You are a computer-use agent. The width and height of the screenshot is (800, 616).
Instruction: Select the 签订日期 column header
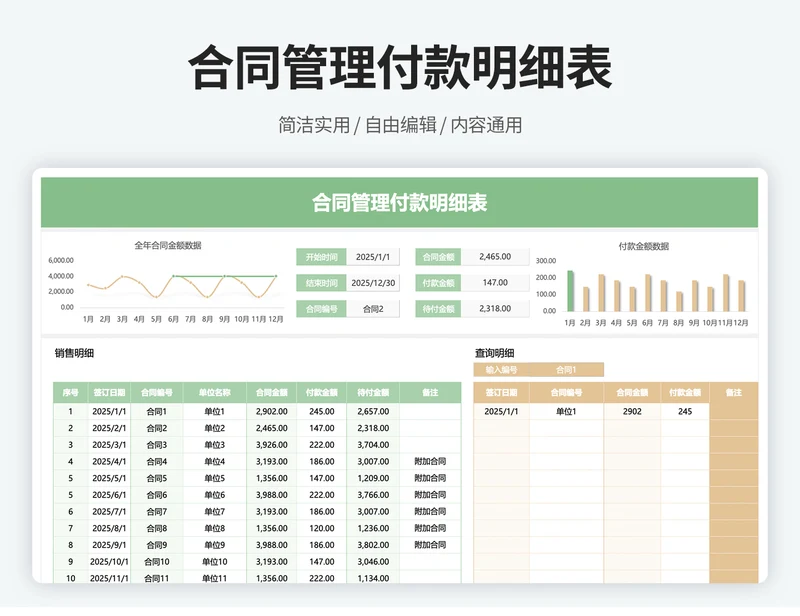point(107,390)
